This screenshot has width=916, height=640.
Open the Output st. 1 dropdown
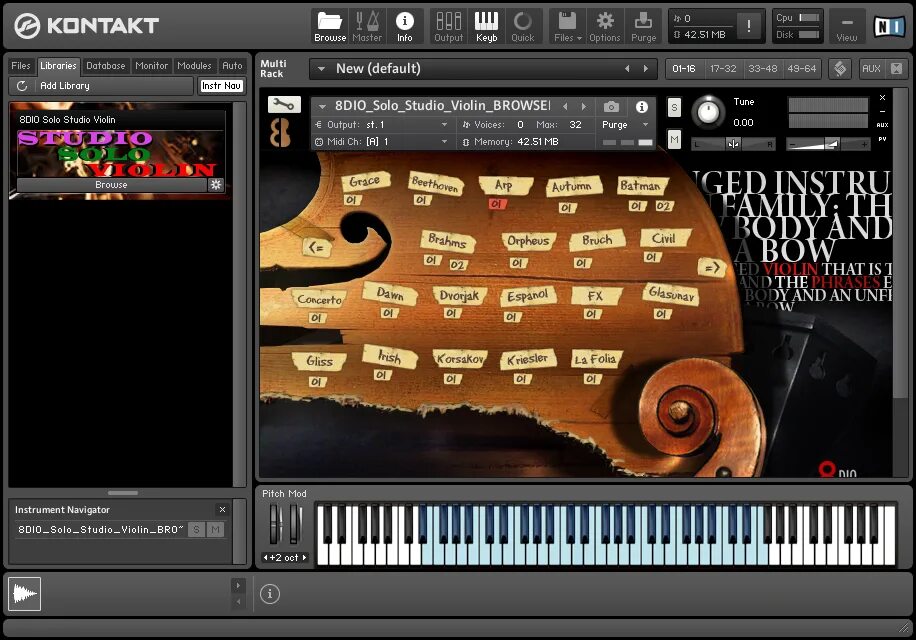pos(383,125)
